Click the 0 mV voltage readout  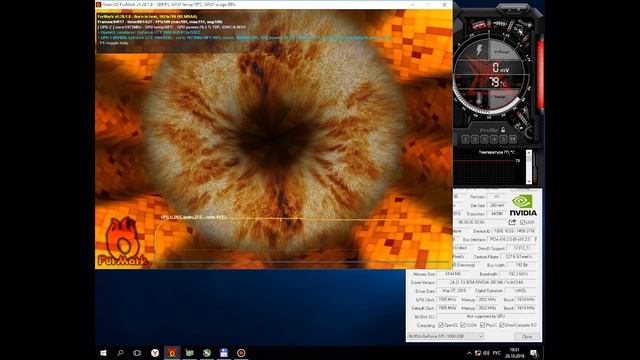(x=500, y=67)
